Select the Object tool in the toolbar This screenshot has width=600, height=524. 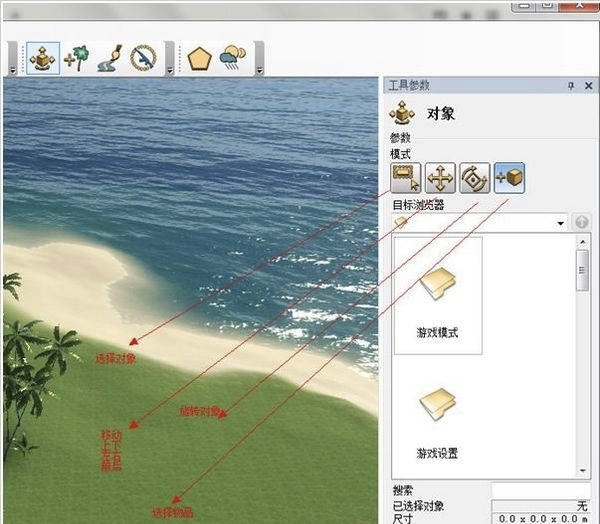tap(43, 58)
